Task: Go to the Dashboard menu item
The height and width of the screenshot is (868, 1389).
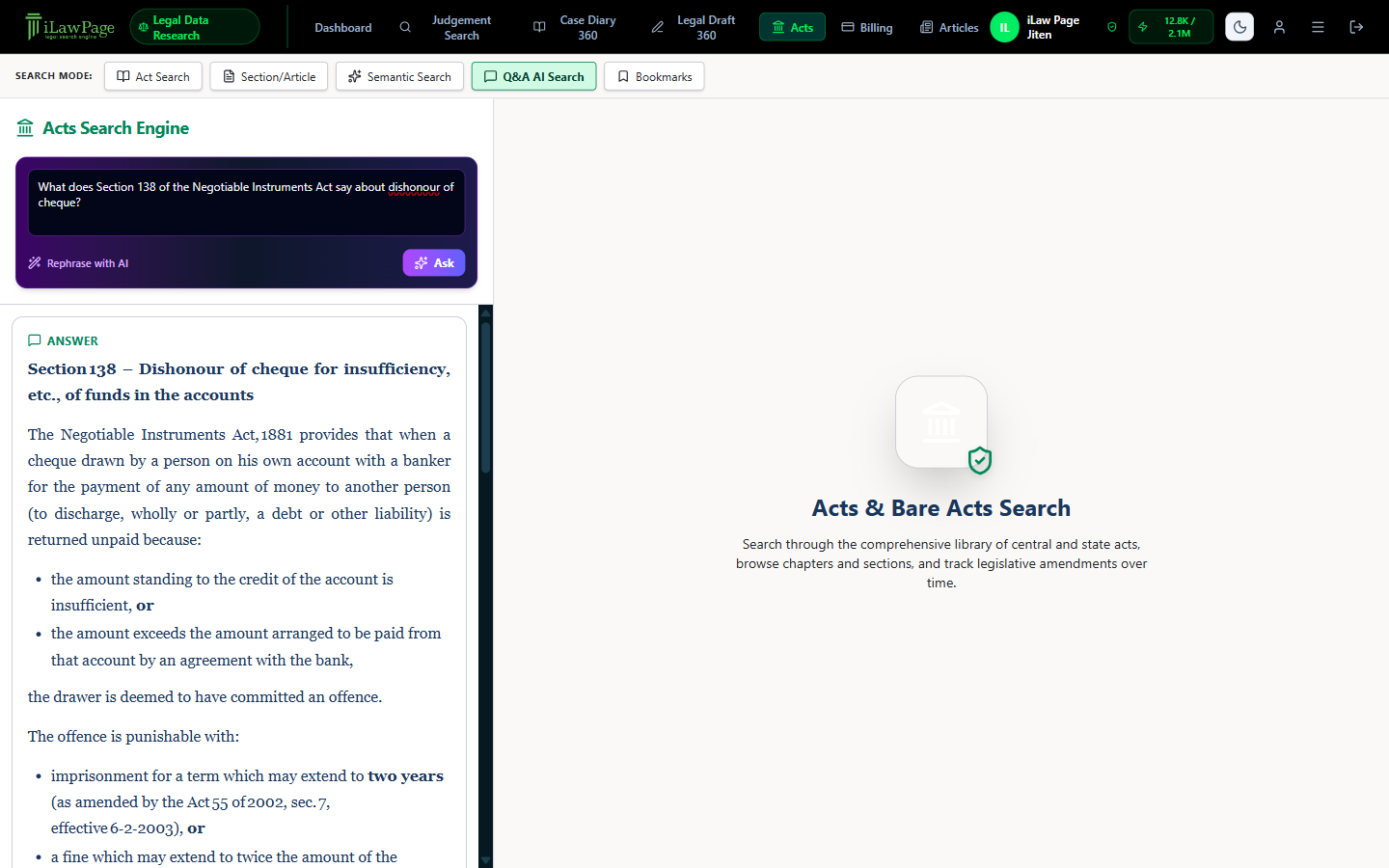Action: coord(343,28)
